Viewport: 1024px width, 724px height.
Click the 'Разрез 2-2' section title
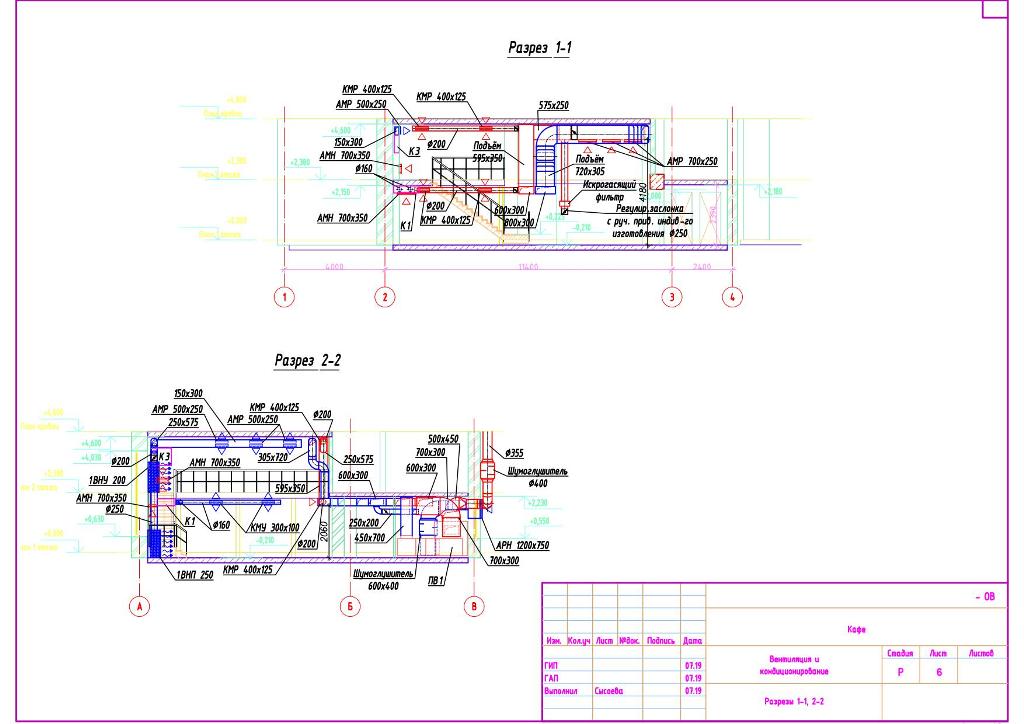click(307, 360)
